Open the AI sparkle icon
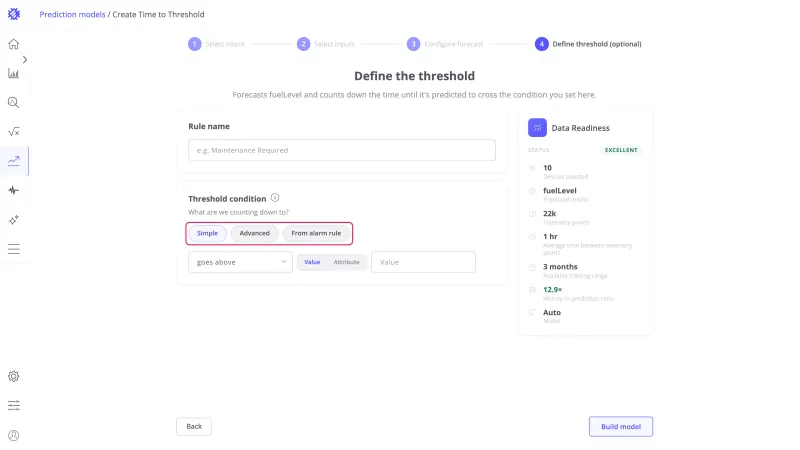Image resolution: width=800 pixels, height=450 pixels. (14, 220)
